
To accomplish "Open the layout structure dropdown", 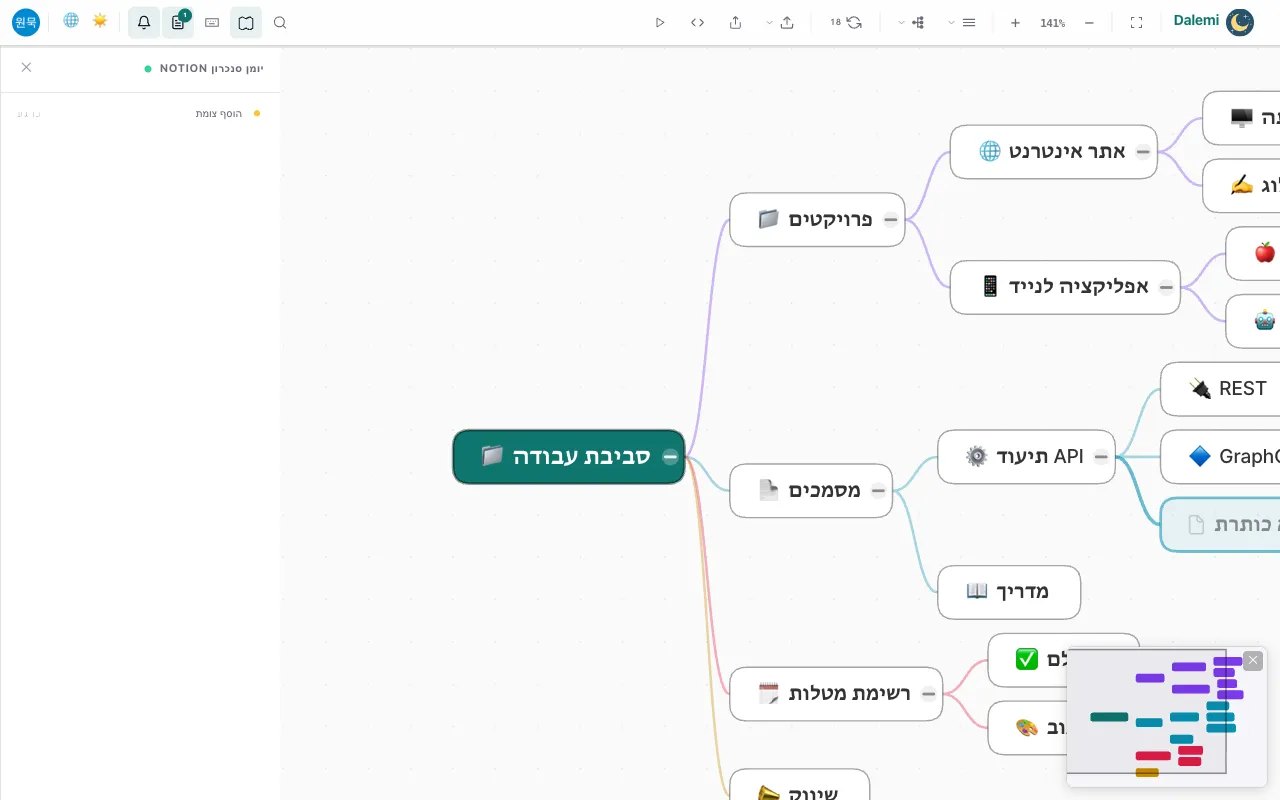I will [x=911, y=22].
